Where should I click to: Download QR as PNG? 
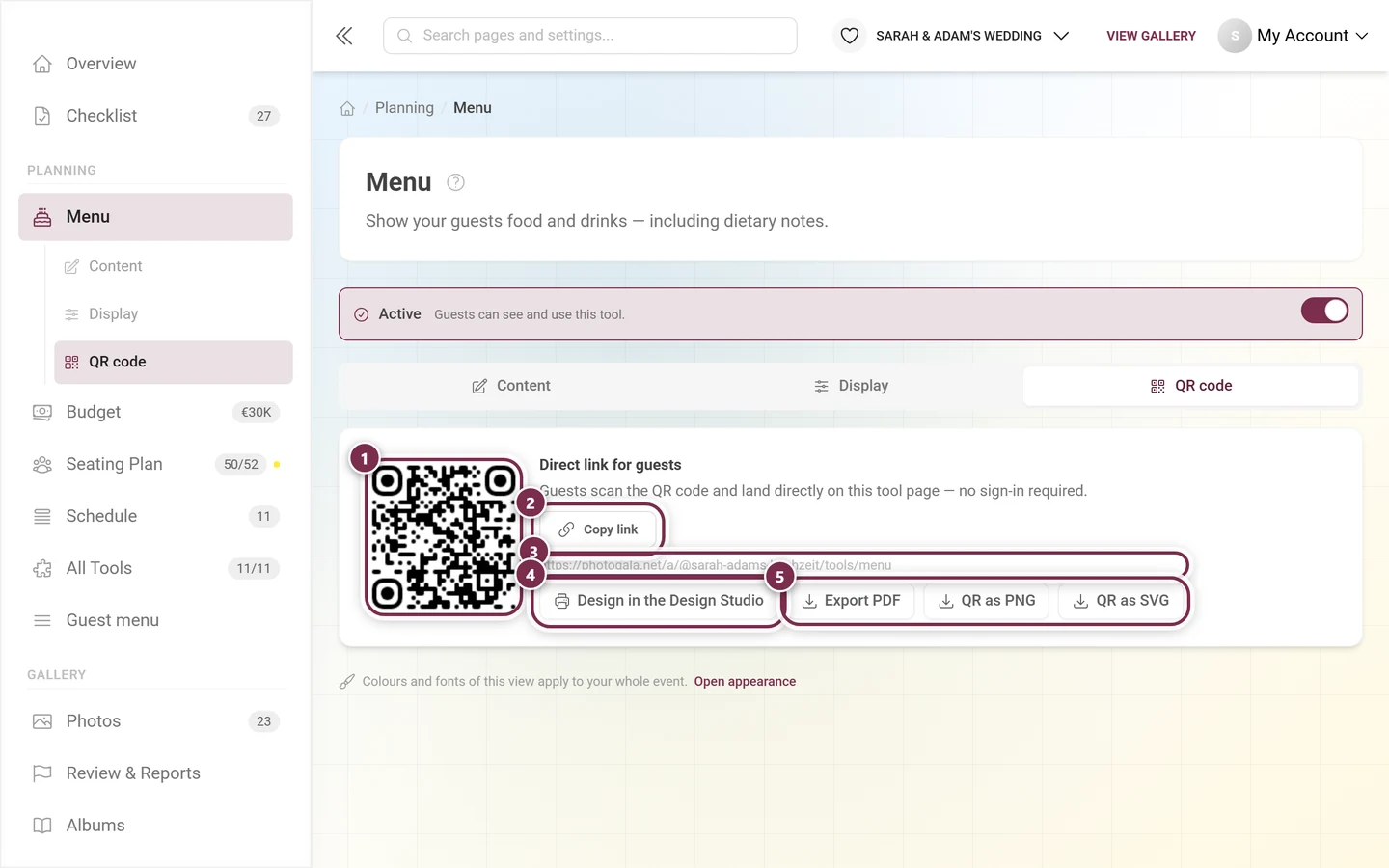[x=987, y=601]
